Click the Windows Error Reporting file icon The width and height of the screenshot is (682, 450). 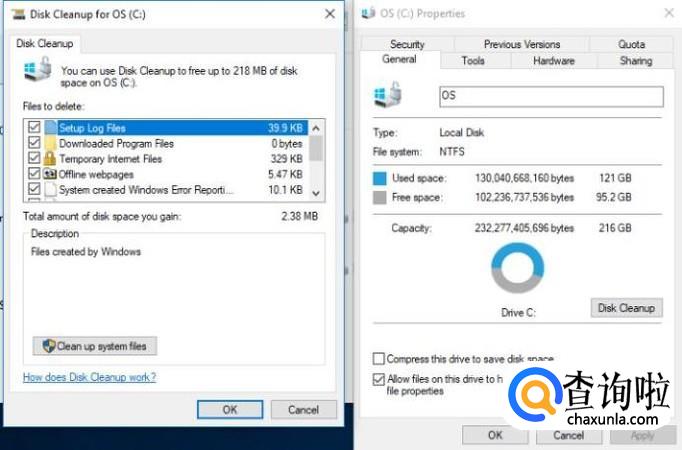50,189
